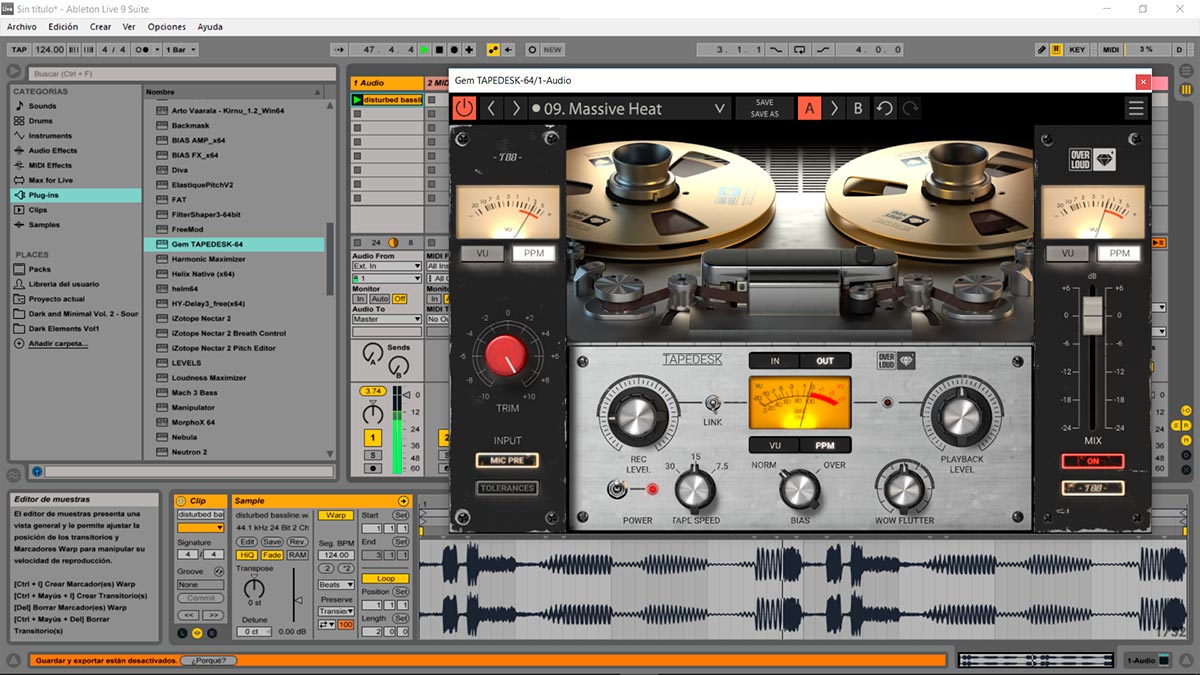
Task: Toggle the clip Loop switch
Action: click(386, 579)
